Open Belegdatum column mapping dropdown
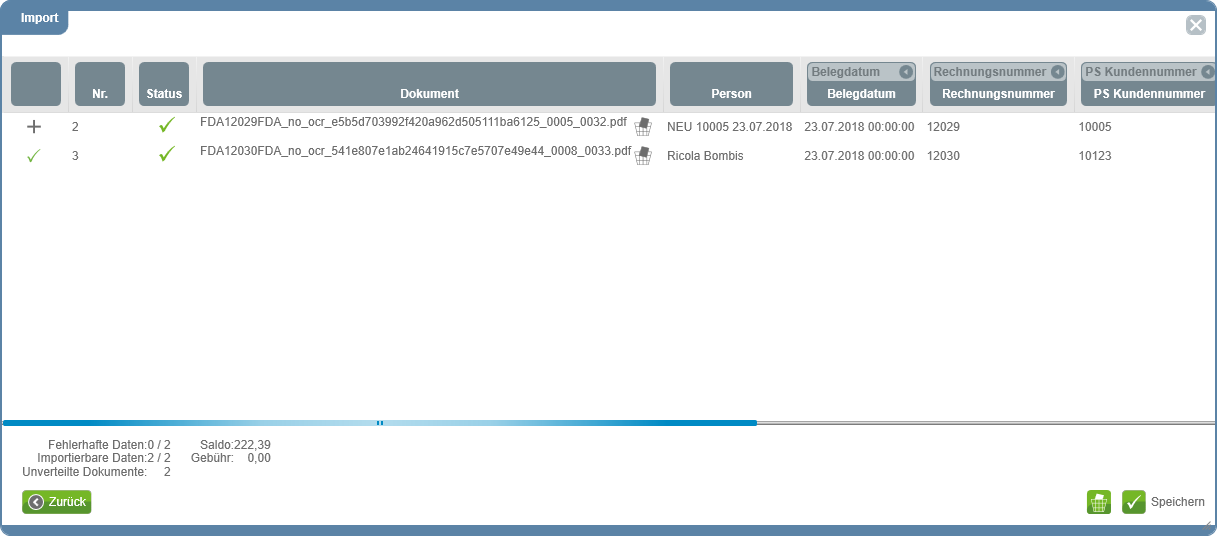The image size is (1217, 536). 905,72
